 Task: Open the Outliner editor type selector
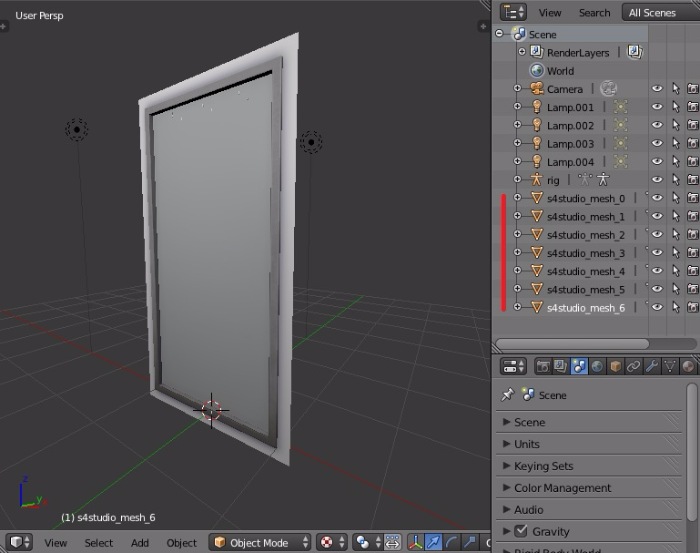[x=514, y=12]
